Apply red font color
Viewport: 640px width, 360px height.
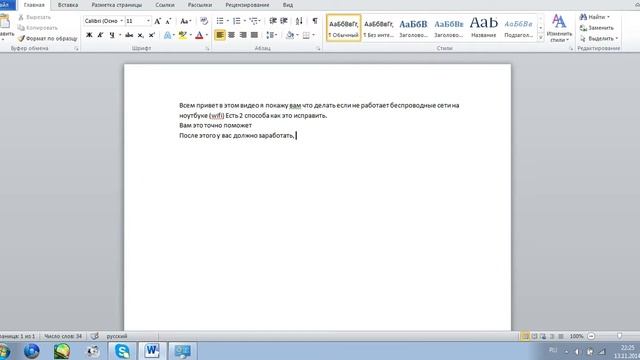[x=199, y=36]
